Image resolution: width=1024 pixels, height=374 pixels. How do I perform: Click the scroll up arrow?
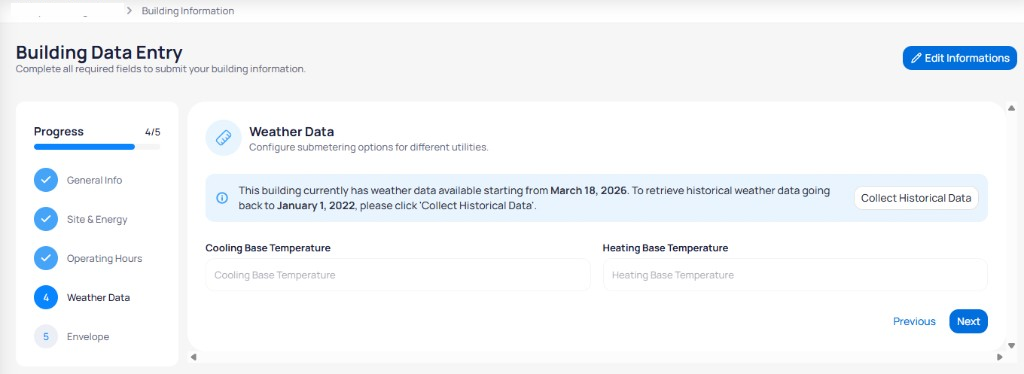tap(1012, 108)
